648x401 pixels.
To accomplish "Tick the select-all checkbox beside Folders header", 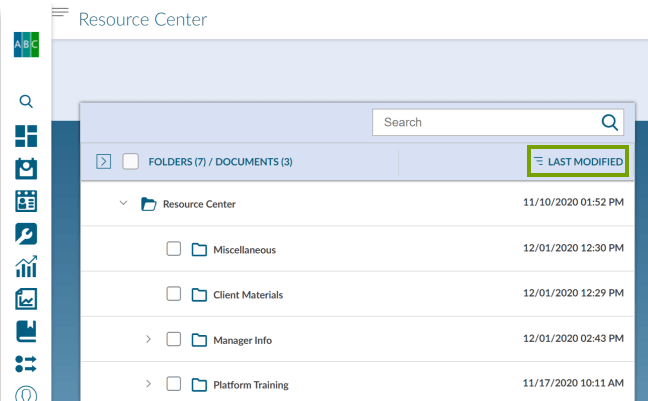I will click(131, 161).
